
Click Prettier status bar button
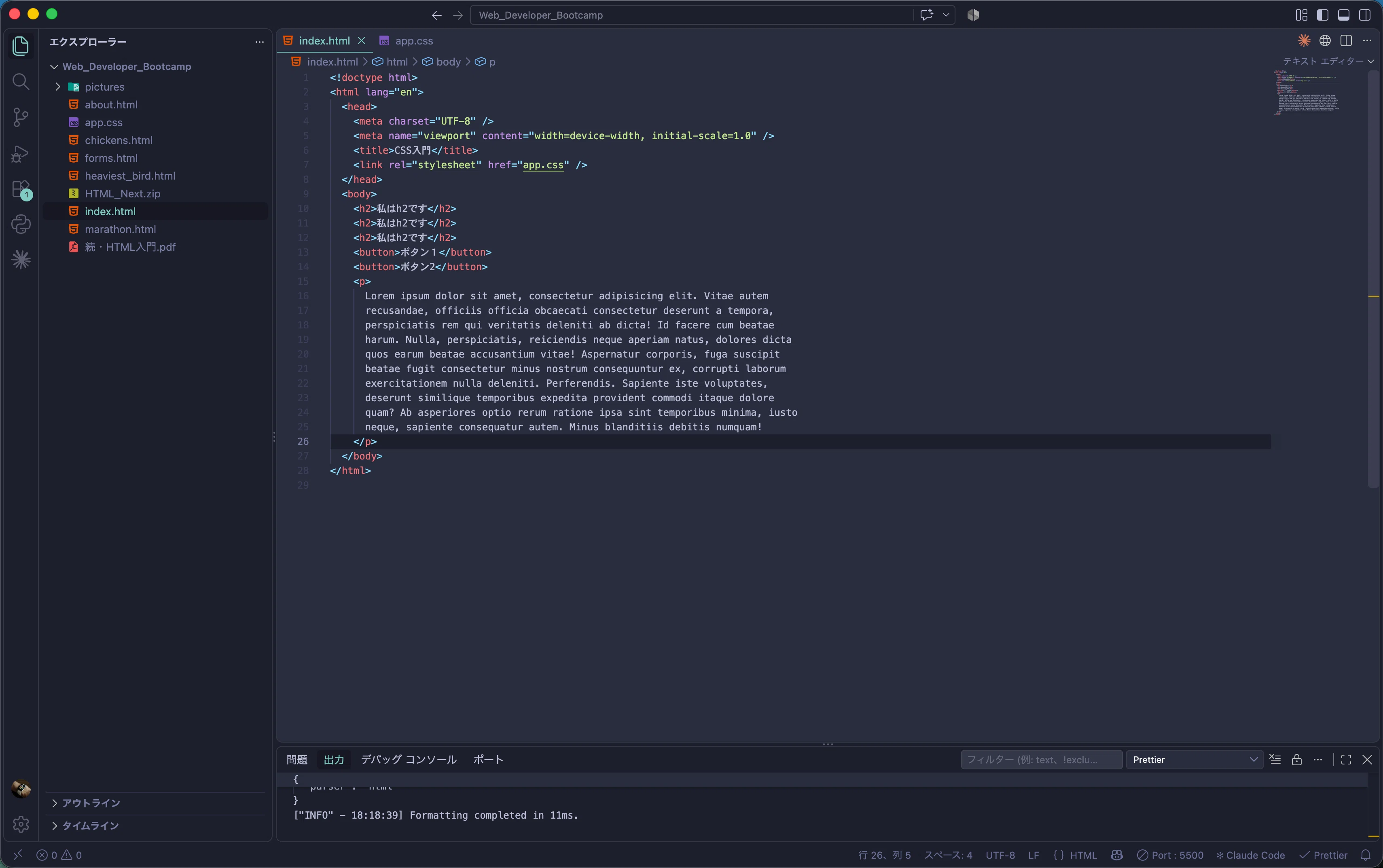point(1323,855)
